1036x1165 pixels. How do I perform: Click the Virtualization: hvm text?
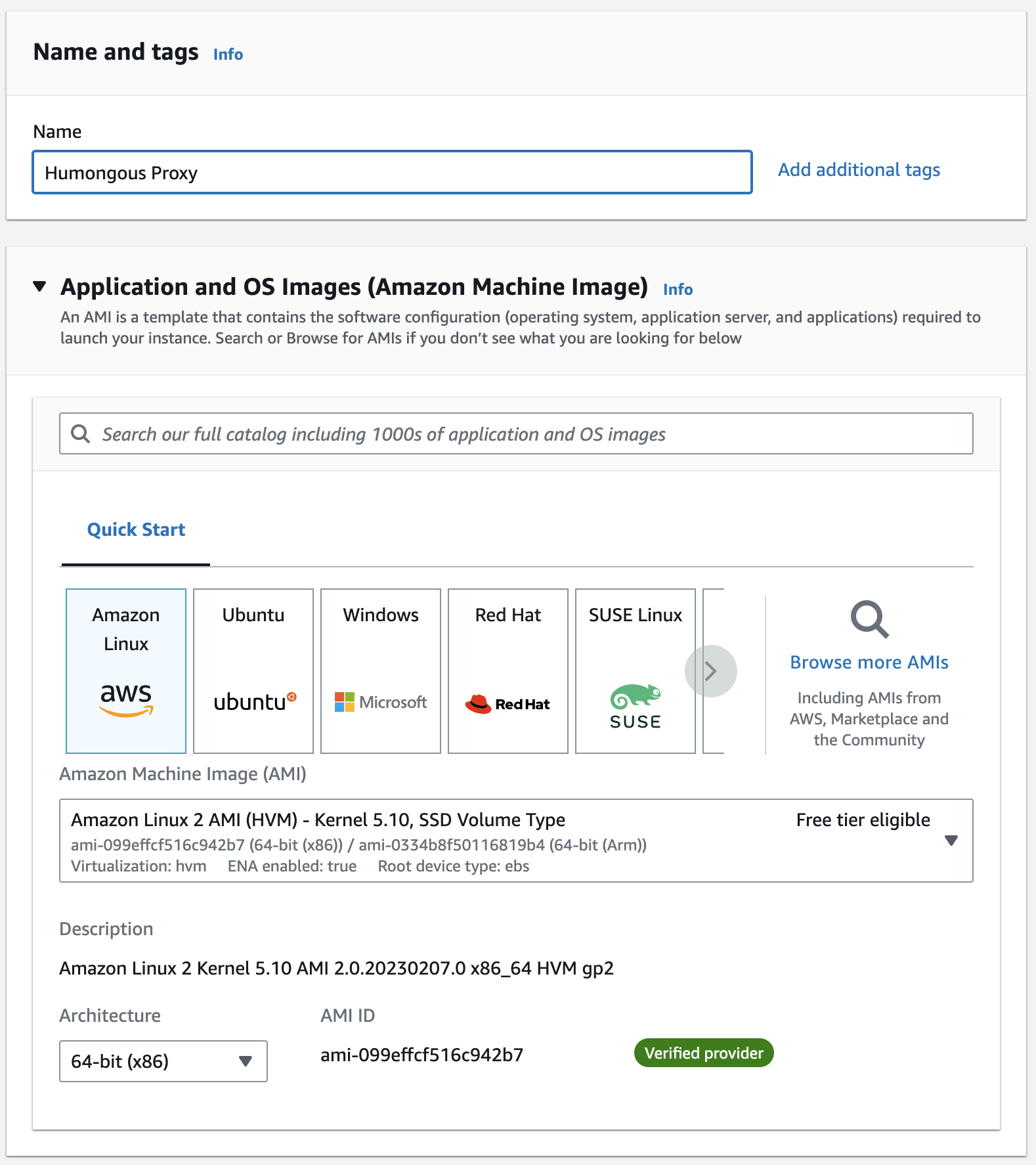(139, 866)
